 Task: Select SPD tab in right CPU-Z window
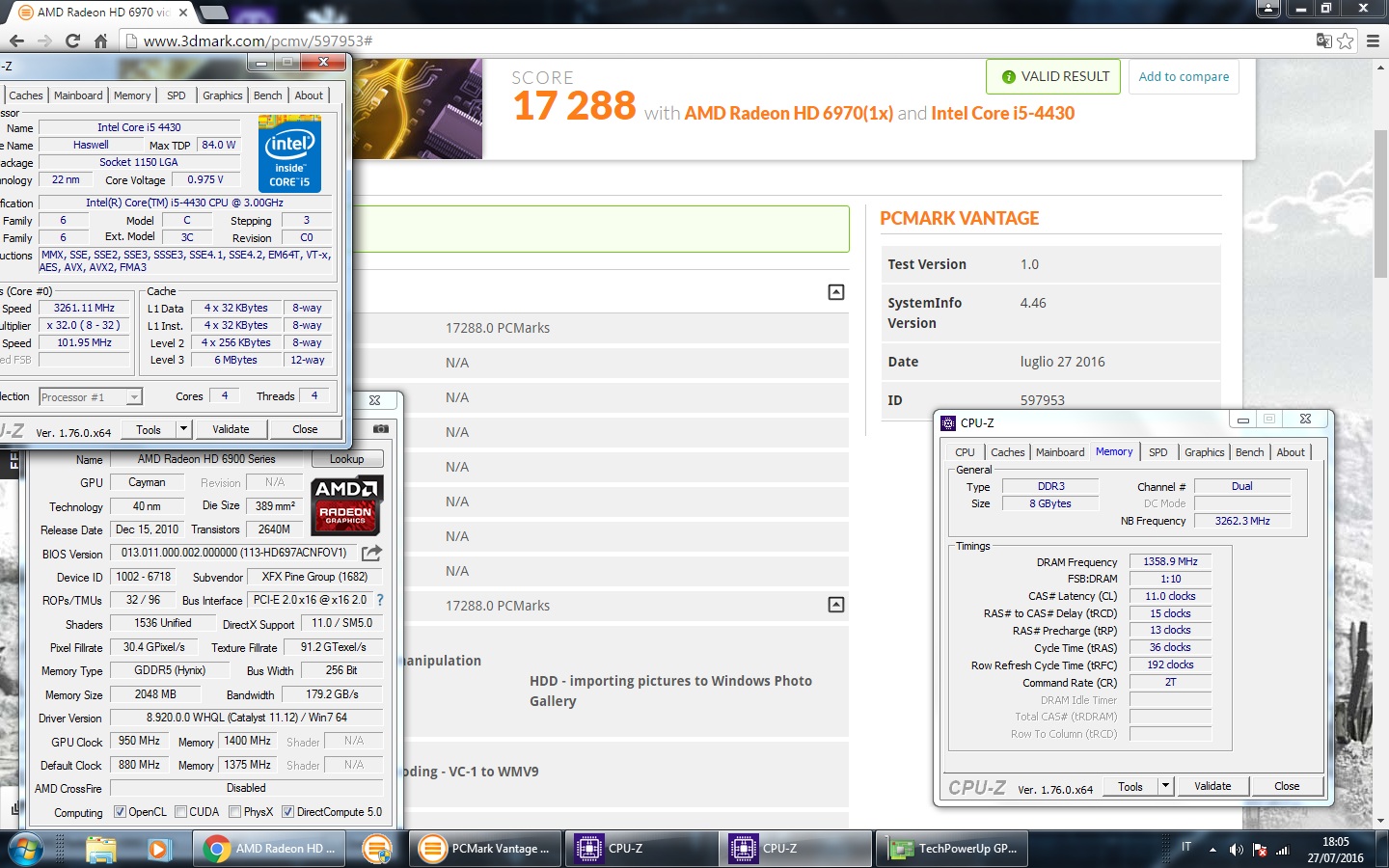click(x=1158, y=452)
